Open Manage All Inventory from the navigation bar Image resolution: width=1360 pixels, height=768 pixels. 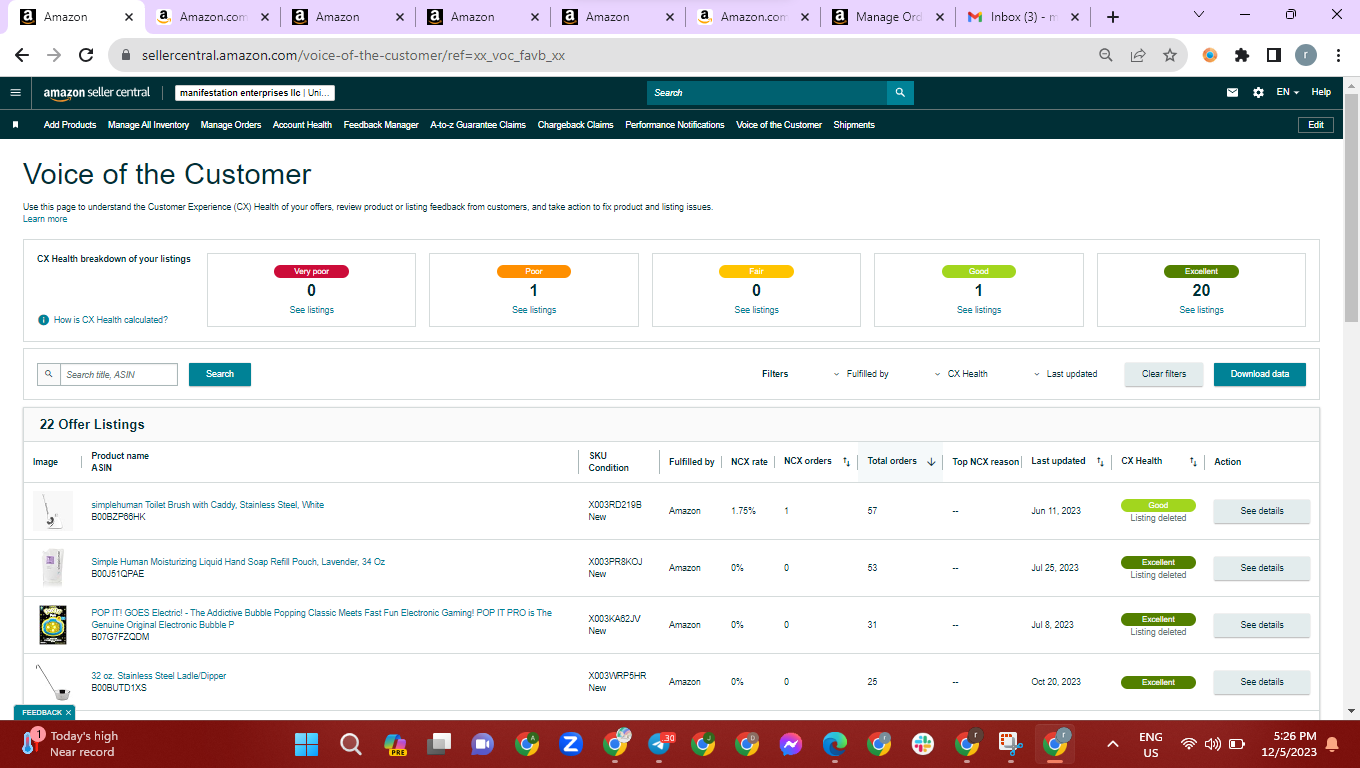click(148, 125)
